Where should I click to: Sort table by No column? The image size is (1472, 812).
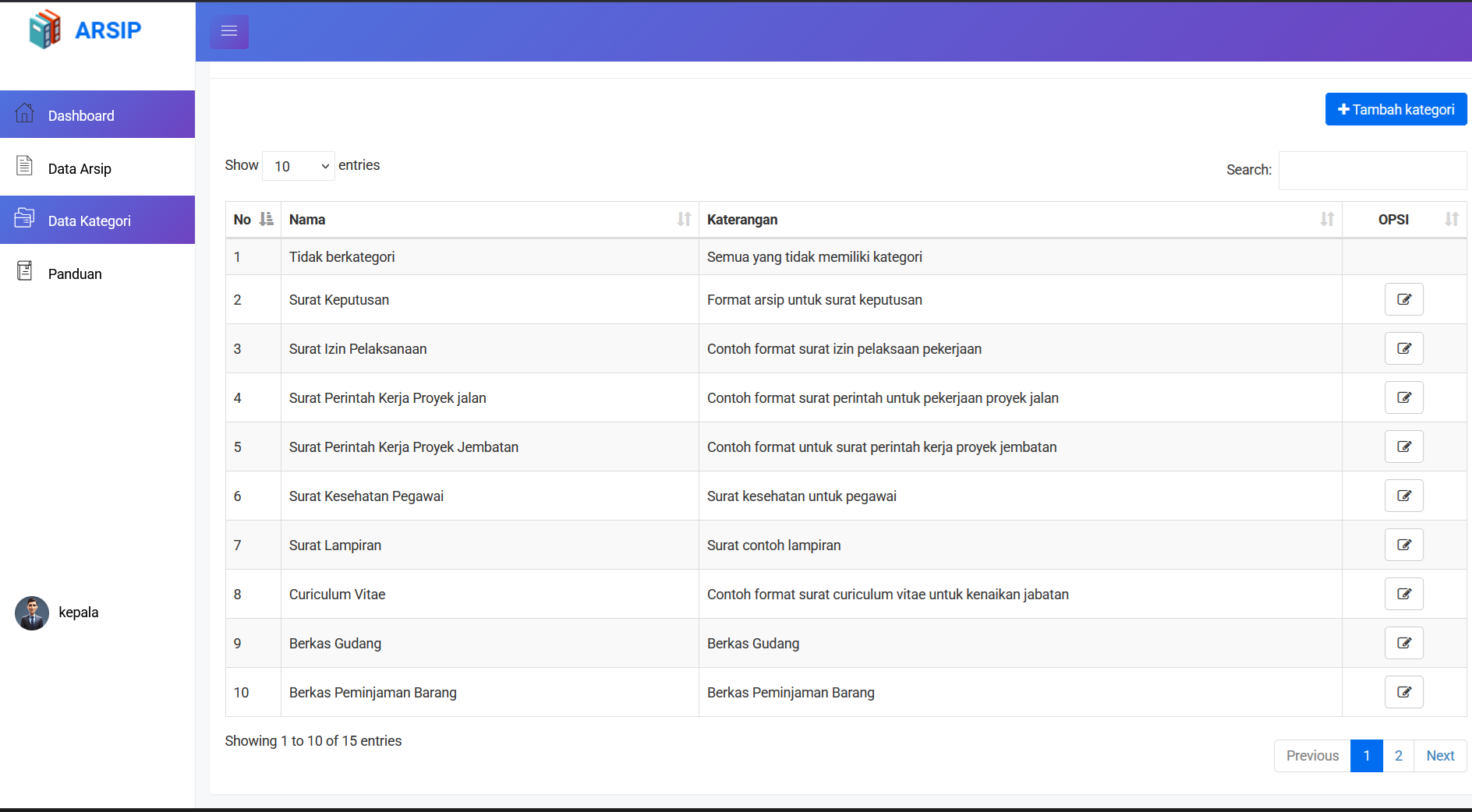coord(253,220)
